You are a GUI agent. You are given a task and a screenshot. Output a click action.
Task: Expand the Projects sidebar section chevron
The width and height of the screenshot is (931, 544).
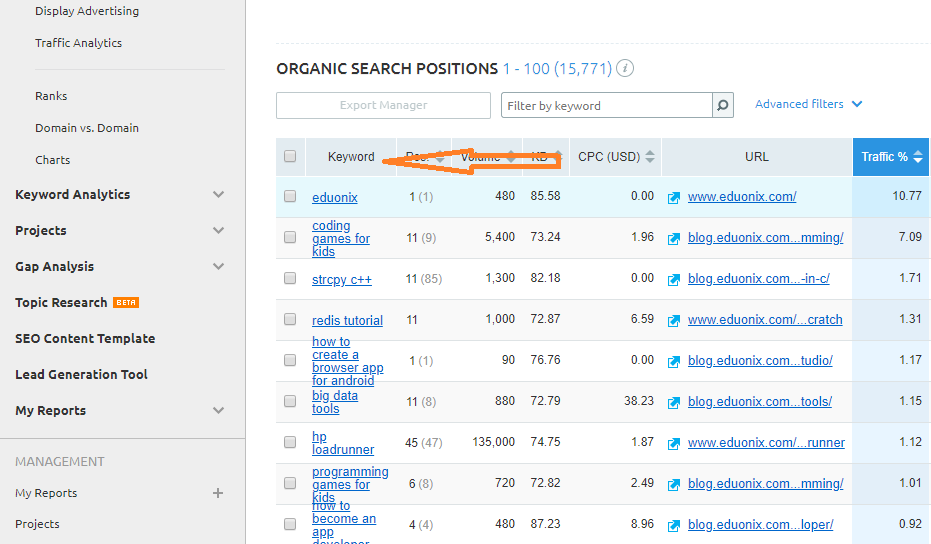click(218, 230)
